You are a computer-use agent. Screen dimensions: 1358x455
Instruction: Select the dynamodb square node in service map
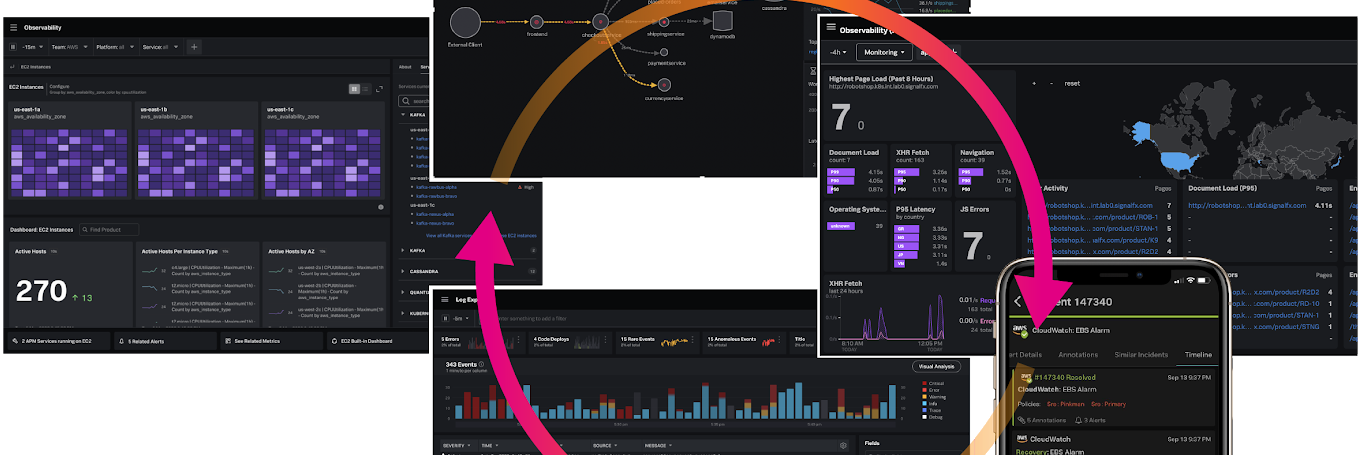pos(723,20)
